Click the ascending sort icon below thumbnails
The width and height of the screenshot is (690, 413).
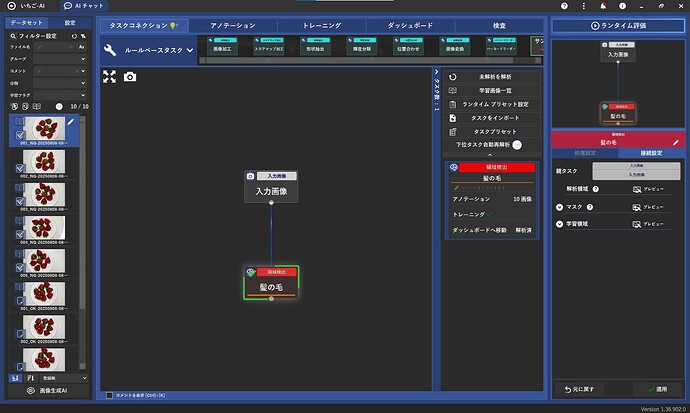click(x=15, y=378)
